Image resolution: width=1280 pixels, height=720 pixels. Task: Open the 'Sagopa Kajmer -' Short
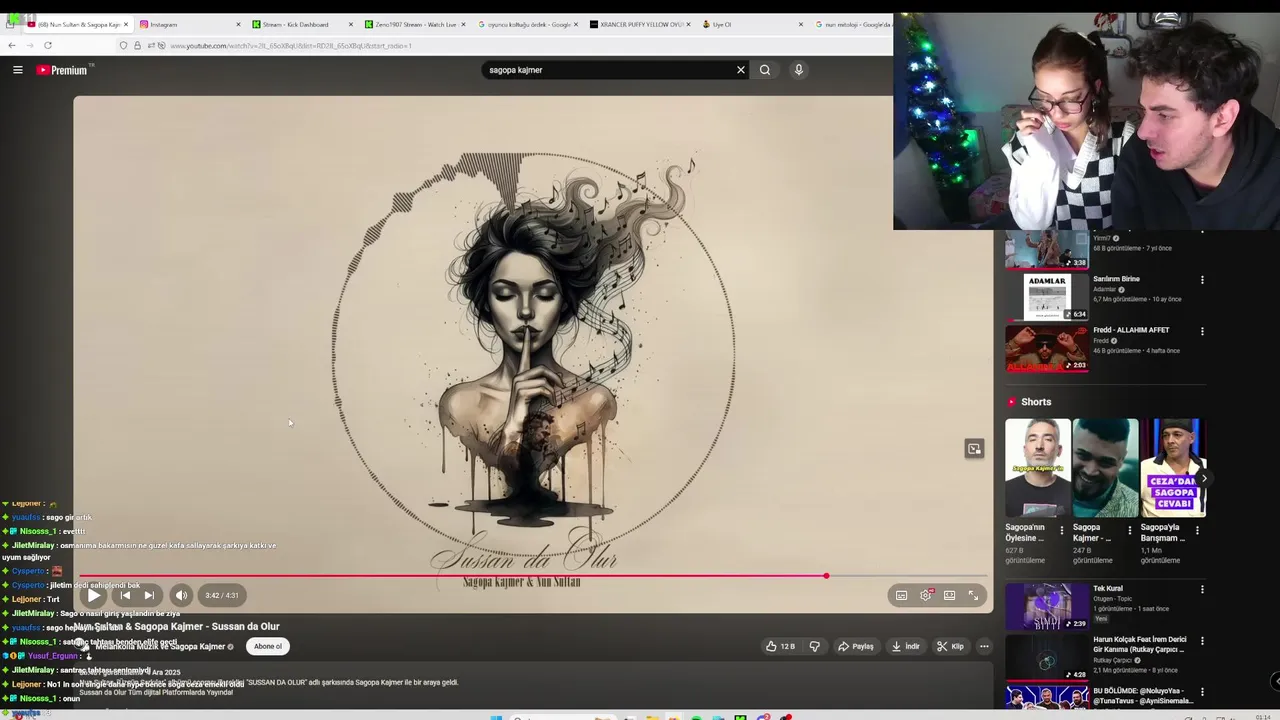pos(1105,468)
